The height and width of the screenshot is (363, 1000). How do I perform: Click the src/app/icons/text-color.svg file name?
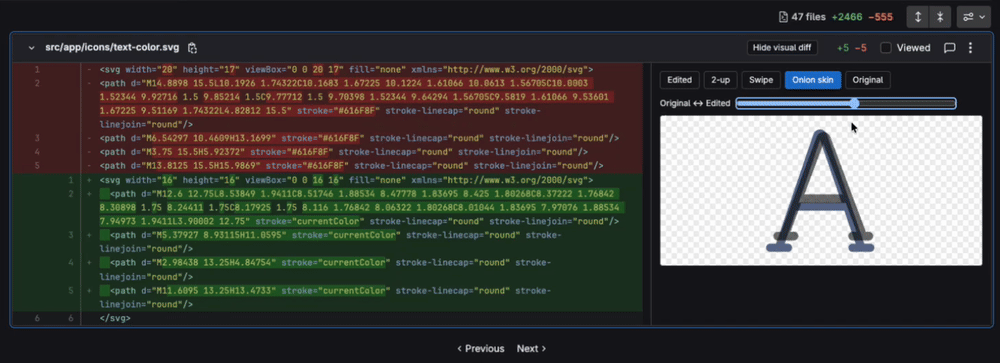[x=113, y=48]
